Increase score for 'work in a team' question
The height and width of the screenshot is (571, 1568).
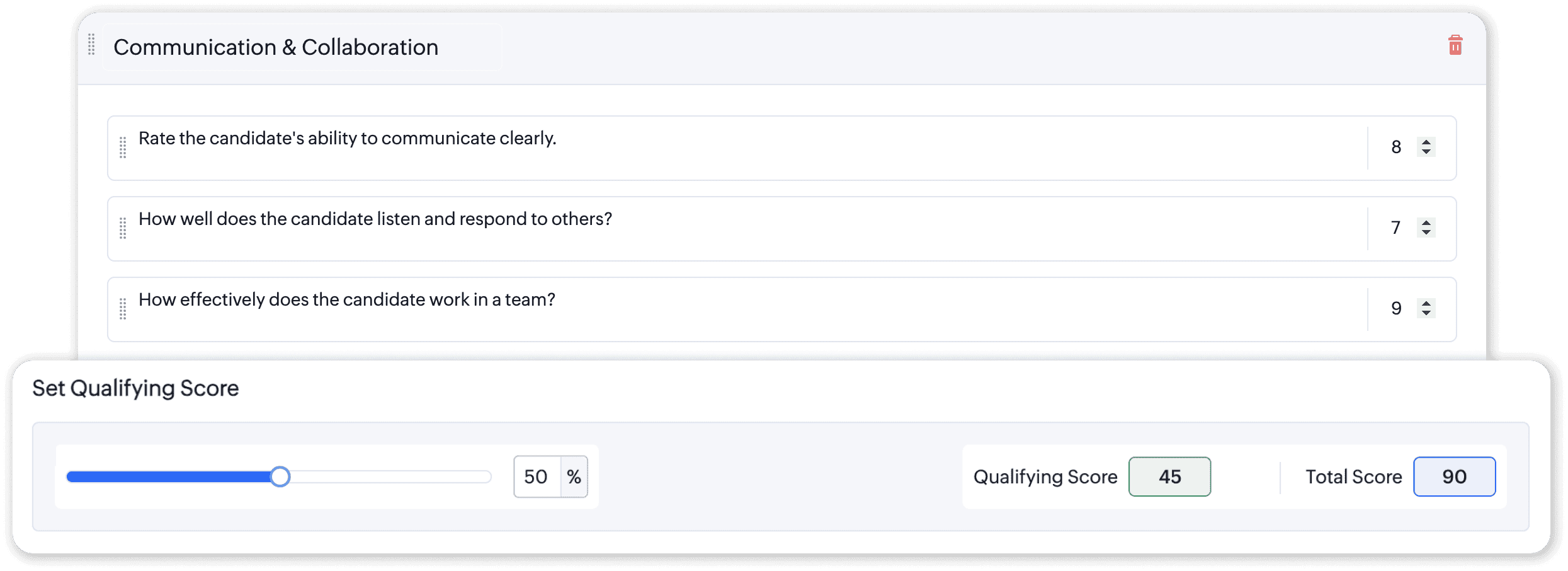1426,303
